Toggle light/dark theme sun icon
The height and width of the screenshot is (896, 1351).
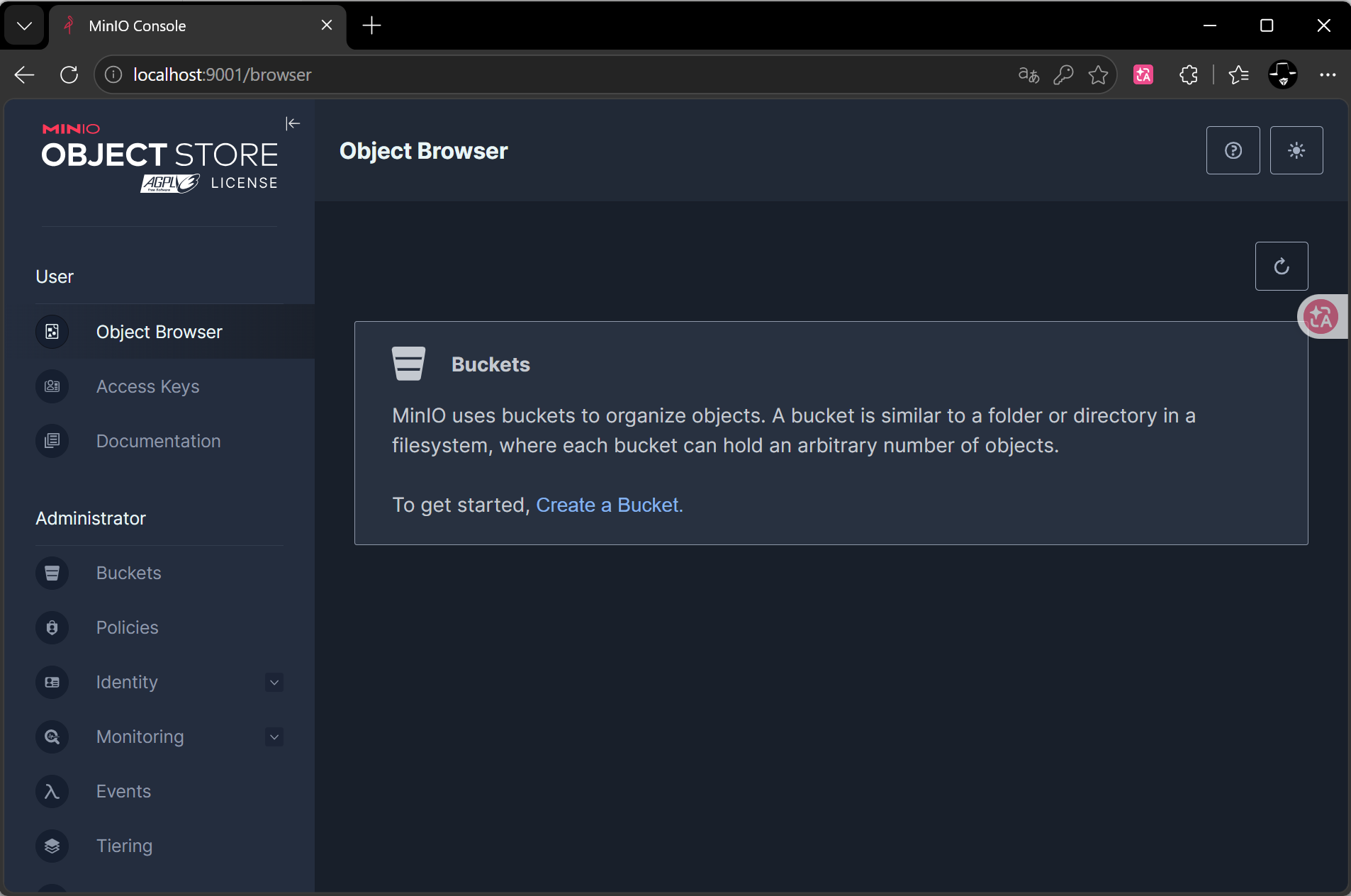[x=1296, y=150]
